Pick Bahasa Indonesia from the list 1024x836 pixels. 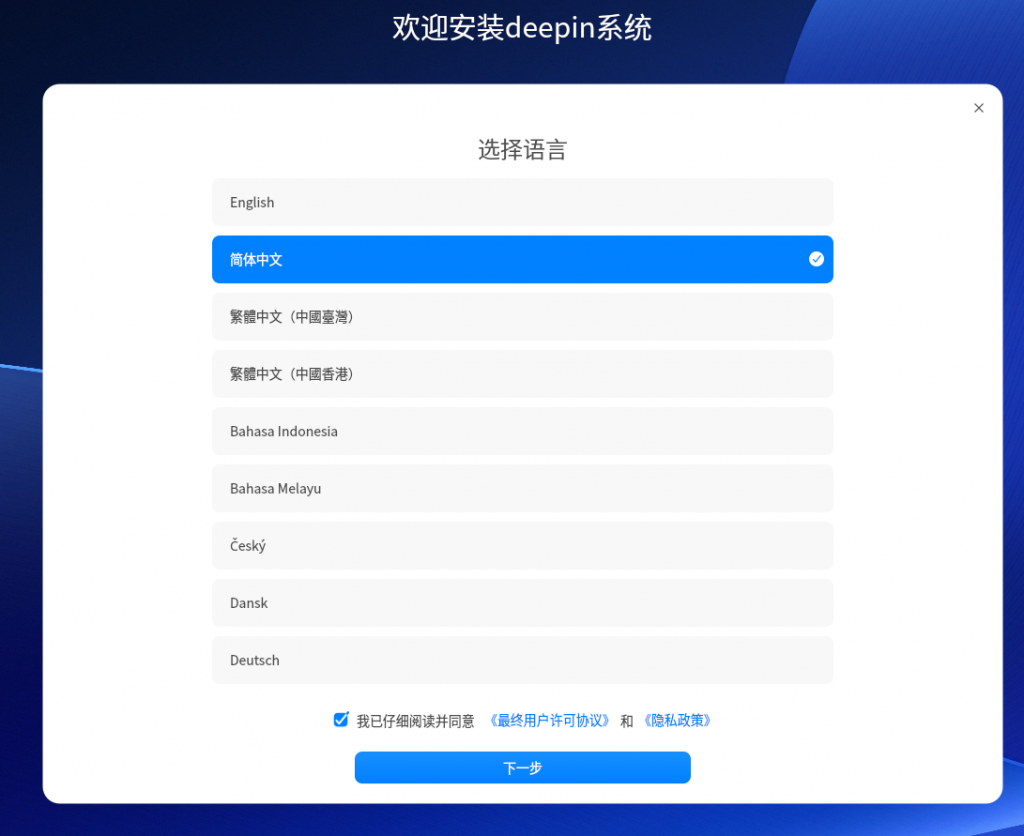(x=522, y=431)
